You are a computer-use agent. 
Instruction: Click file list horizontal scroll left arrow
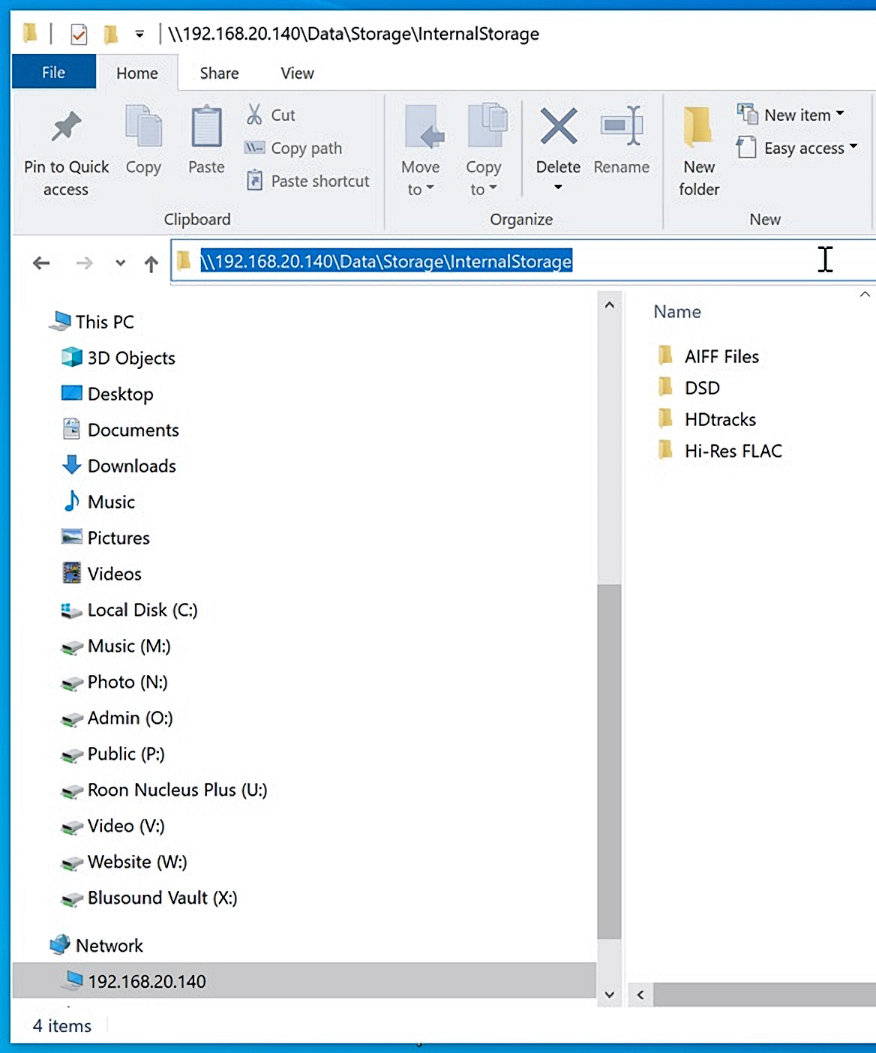tap(641, 995)
